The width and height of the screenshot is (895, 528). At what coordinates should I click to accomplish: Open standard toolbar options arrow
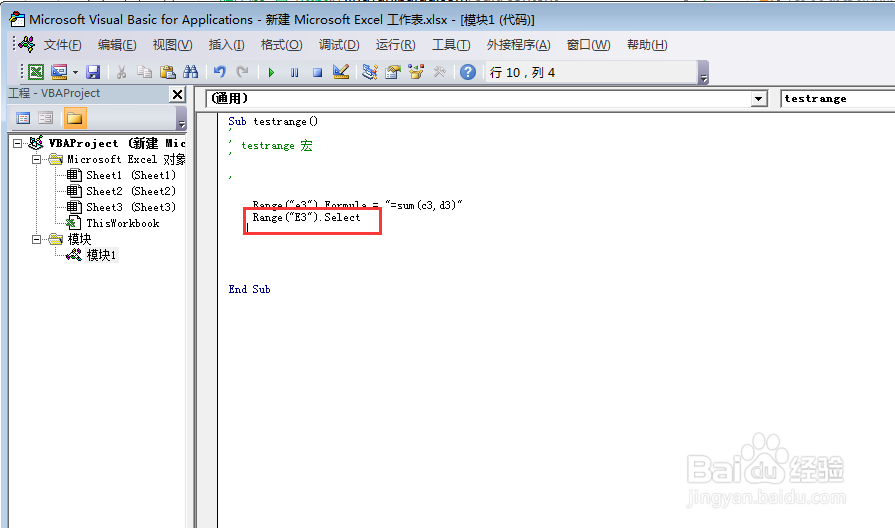(704, 73)
